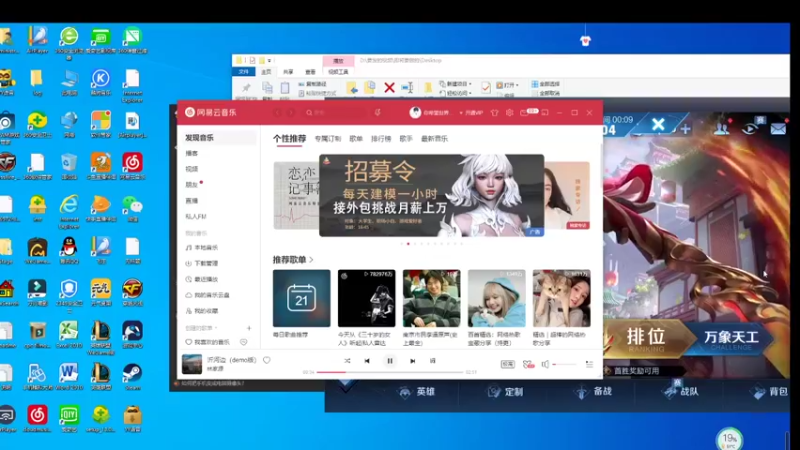The width and height of the screenshot is (800, 450).
Task: Select 发现音乐 in sidebar
Action: click(219, 138)
